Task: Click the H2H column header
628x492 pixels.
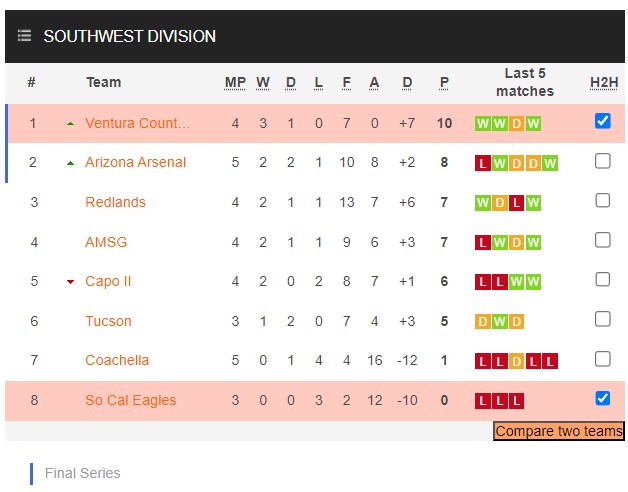Action: 604,82
